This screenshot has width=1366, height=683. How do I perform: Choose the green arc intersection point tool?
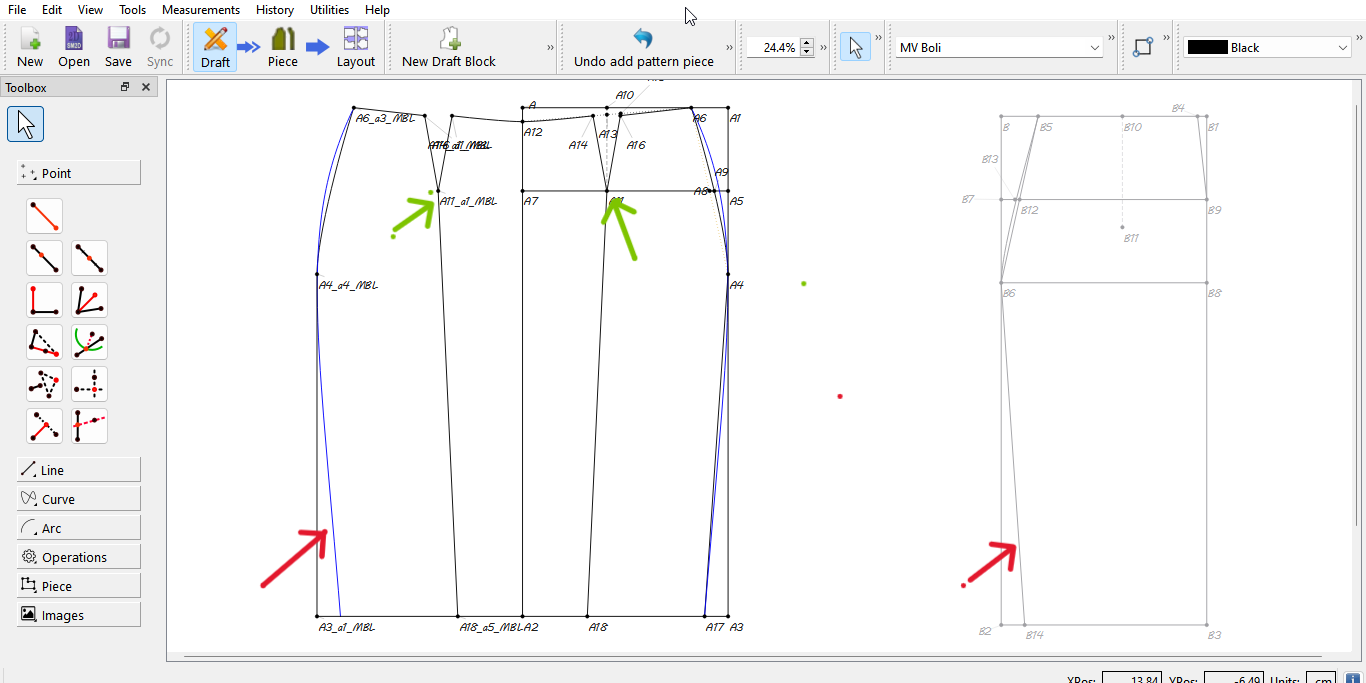click(90, 342)
